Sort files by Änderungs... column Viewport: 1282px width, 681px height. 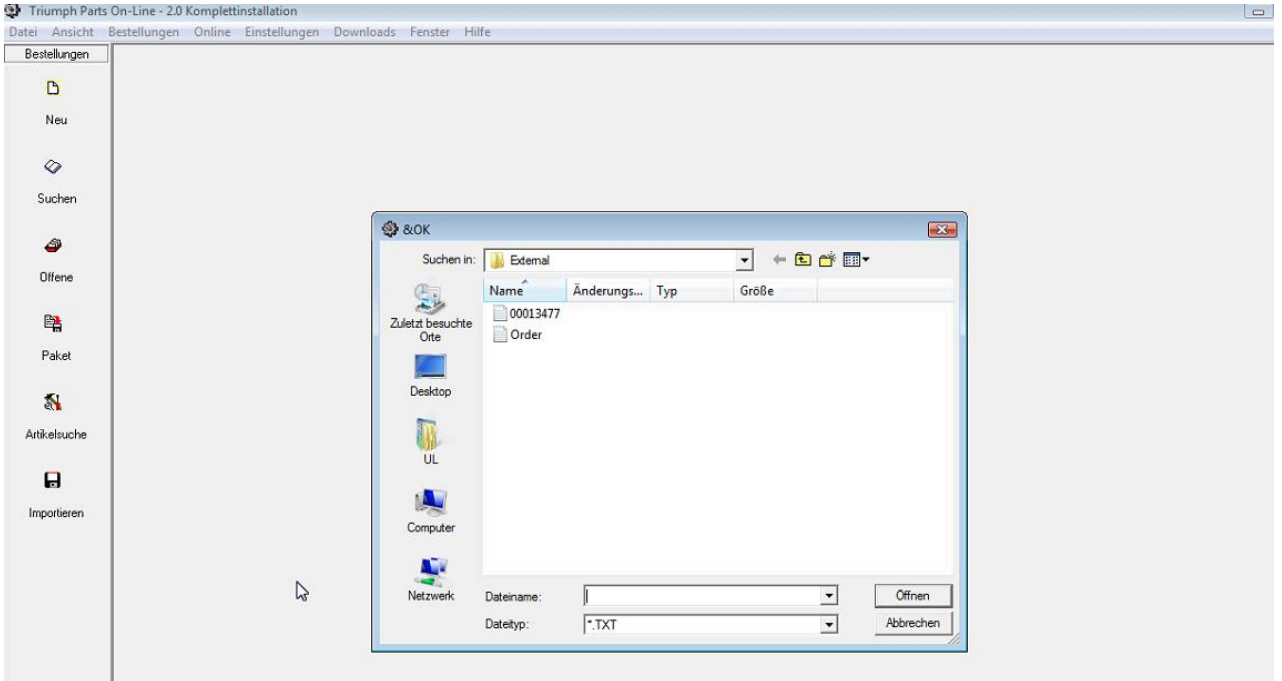[x=607, y=291]
